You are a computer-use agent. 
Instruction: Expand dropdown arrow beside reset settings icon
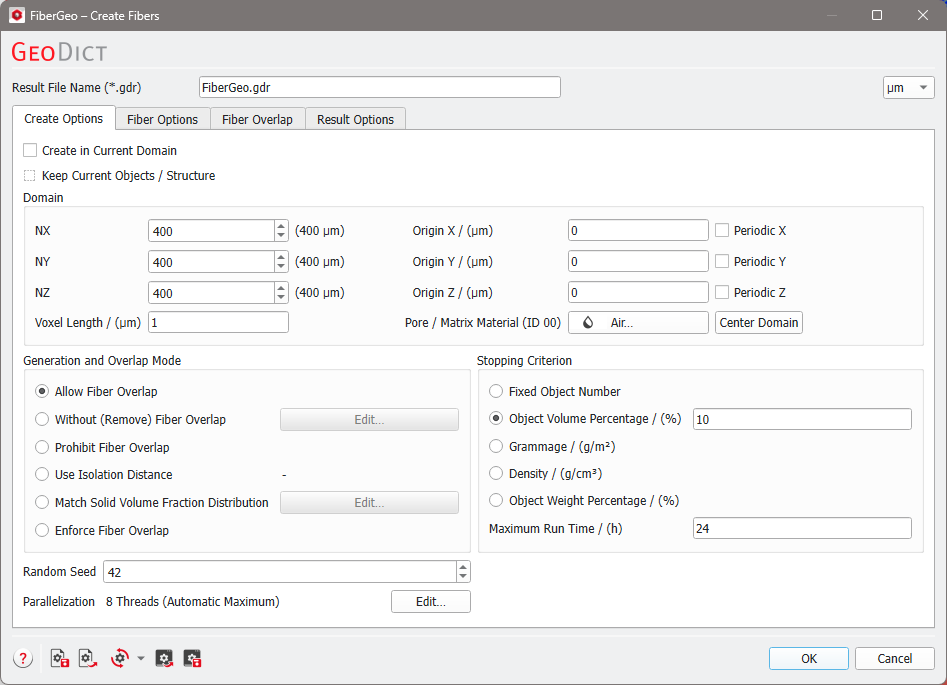(x=140, y=658)
